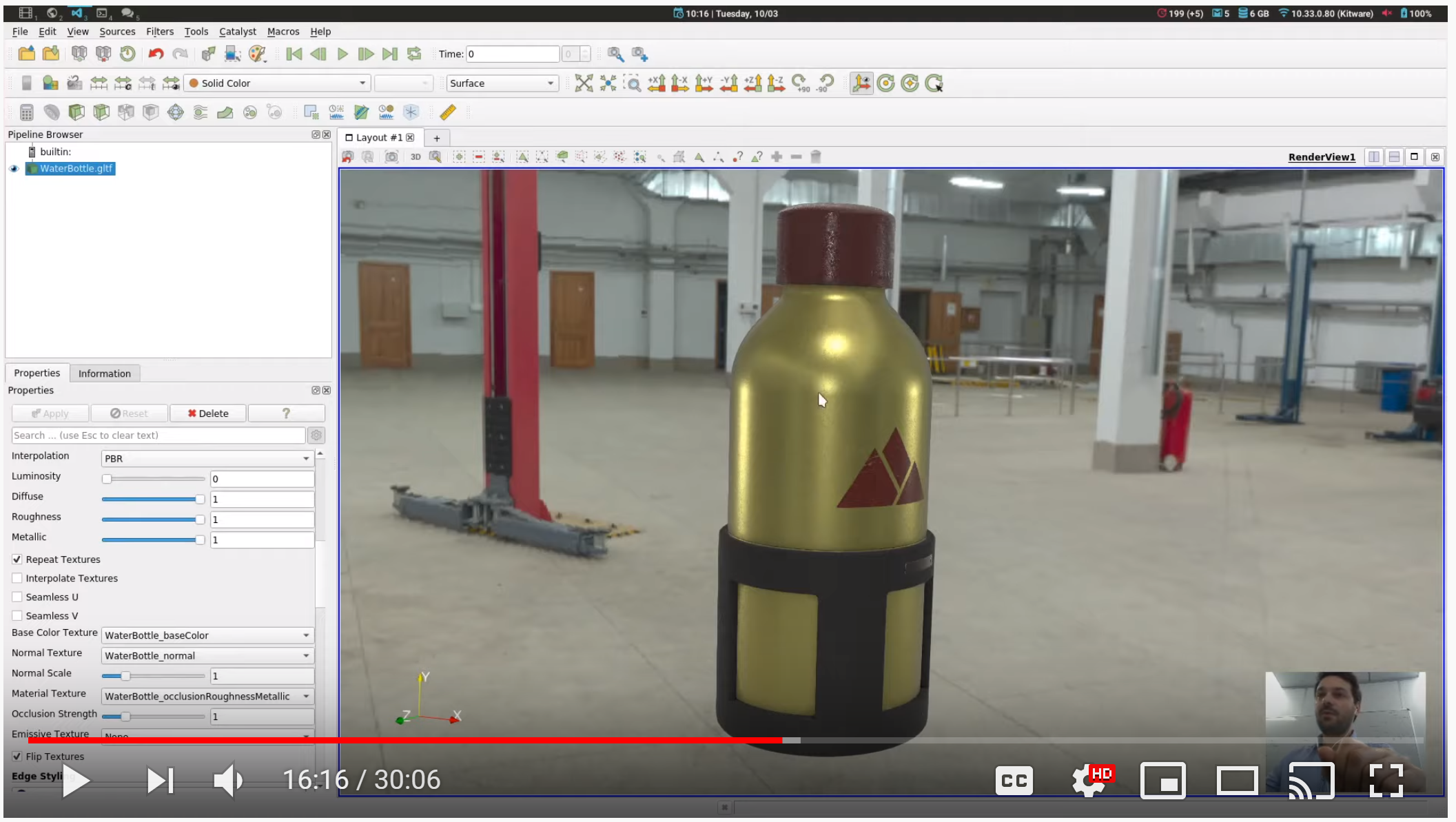Switch to the Information tab
1456x822 pixels.
coord(105,373)
